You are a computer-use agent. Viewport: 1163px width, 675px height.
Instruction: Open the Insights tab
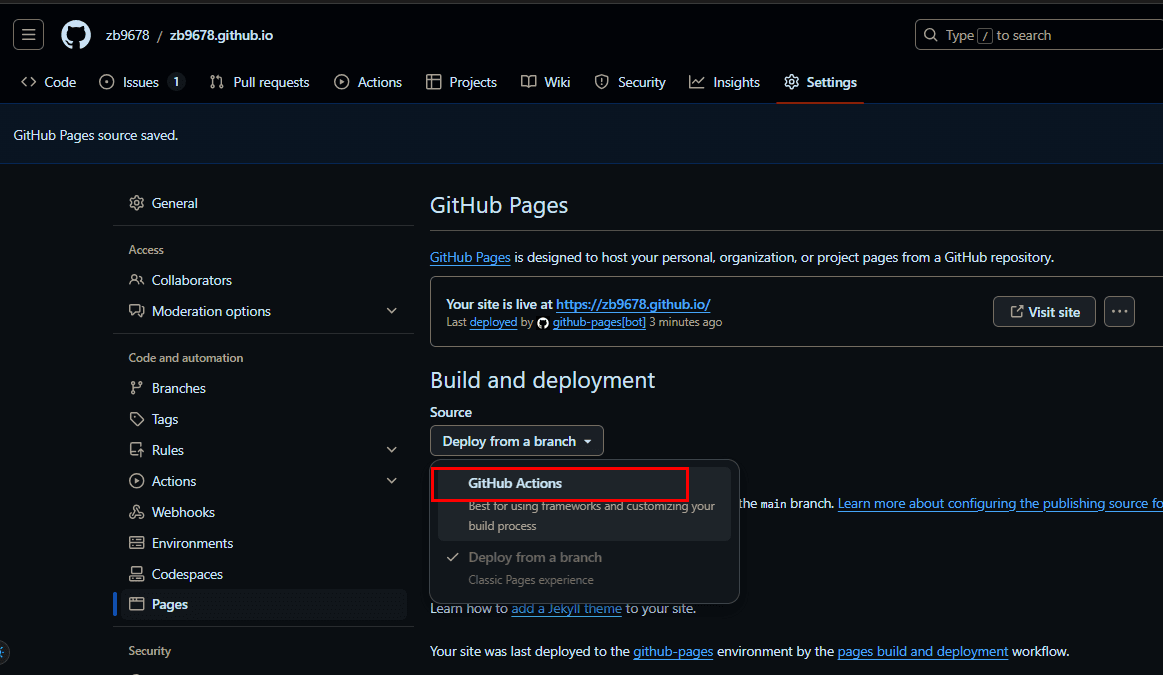(x=724, y=82)
